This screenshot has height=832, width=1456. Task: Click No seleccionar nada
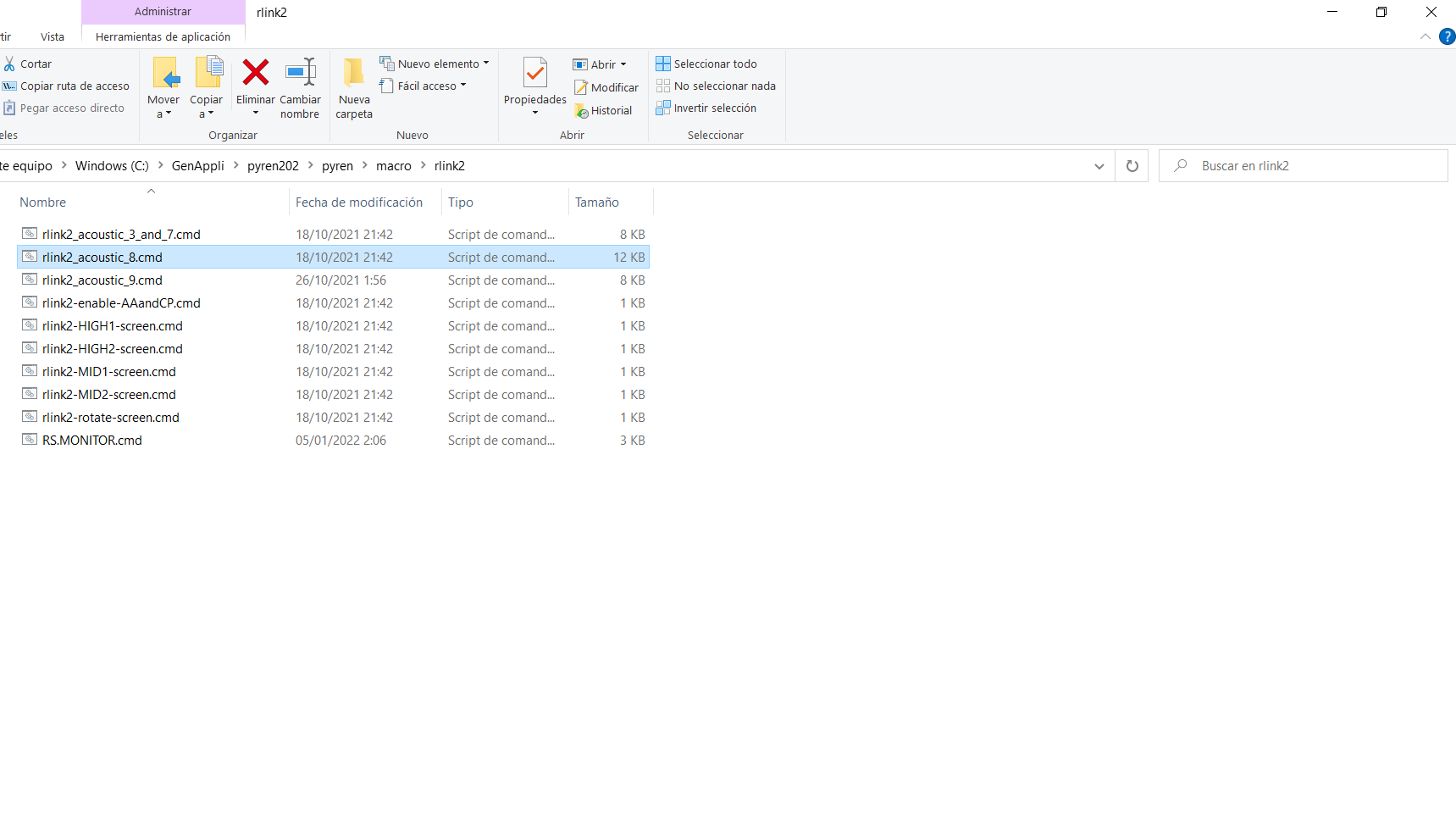tap(716, 86)
